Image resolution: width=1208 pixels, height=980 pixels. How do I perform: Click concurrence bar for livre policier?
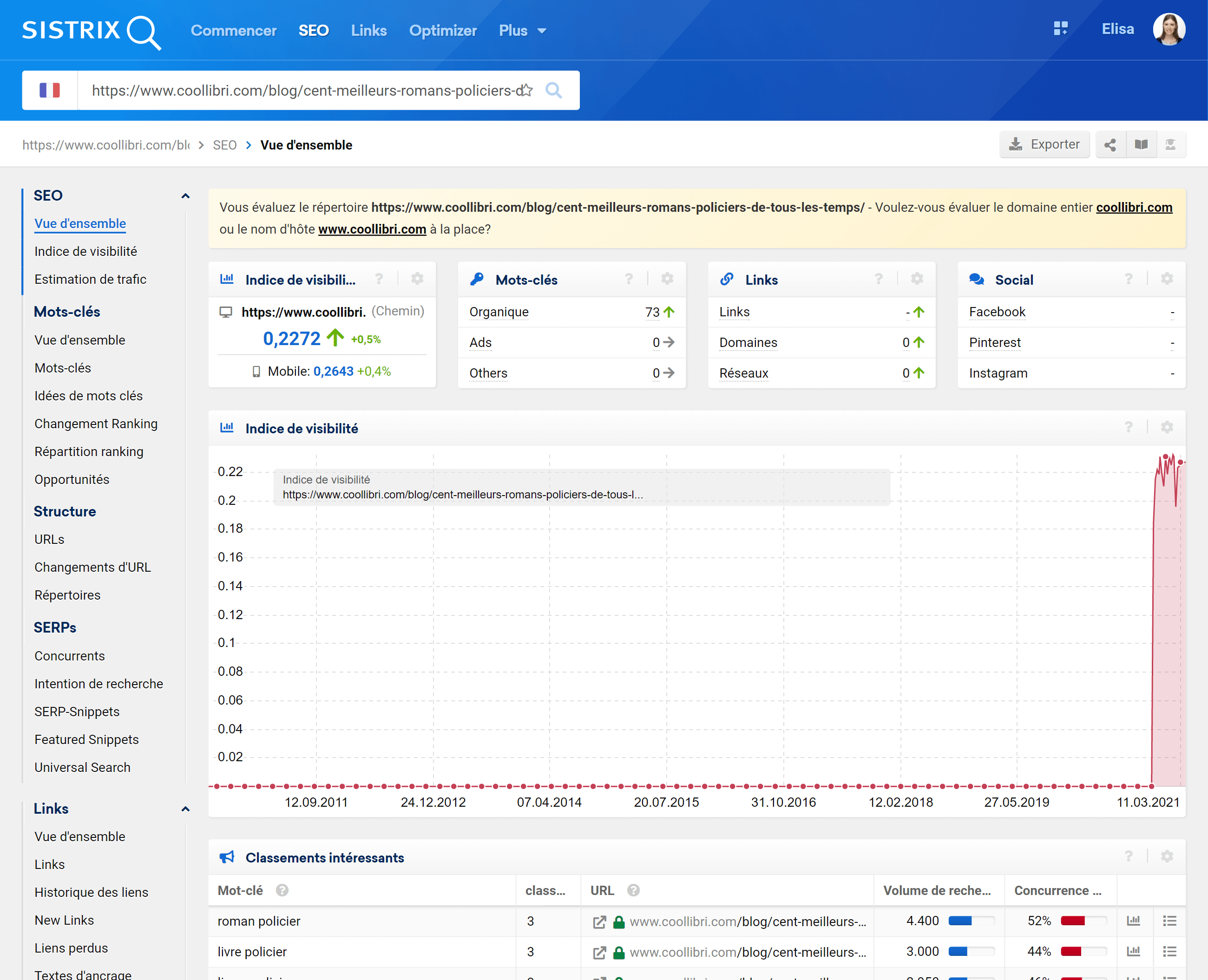pos(1083,952)
